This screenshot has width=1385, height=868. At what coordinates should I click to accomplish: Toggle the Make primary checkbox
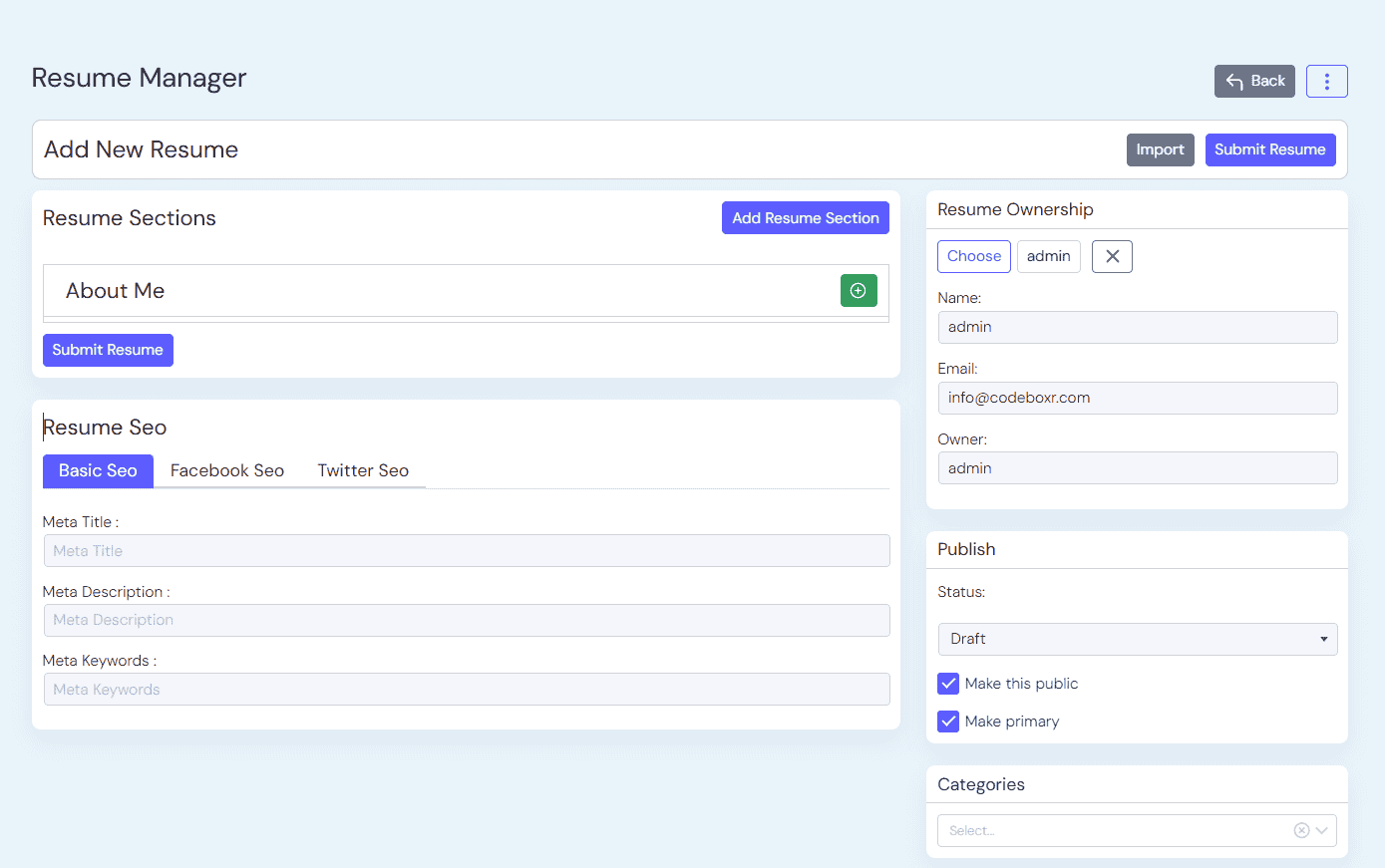(948, 722)
